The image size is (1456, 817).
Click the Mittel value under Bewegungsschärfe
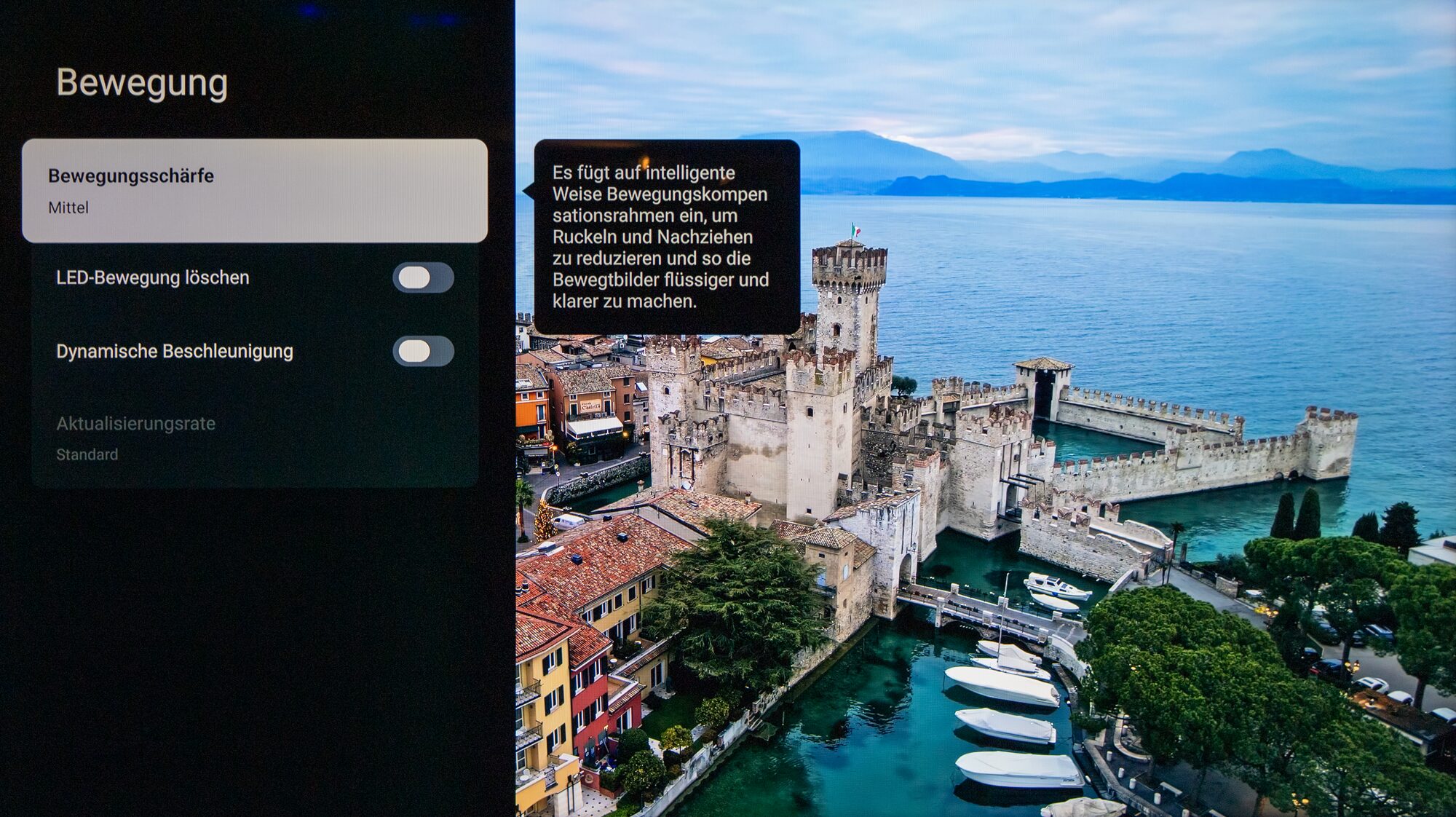tap(68, 208)
